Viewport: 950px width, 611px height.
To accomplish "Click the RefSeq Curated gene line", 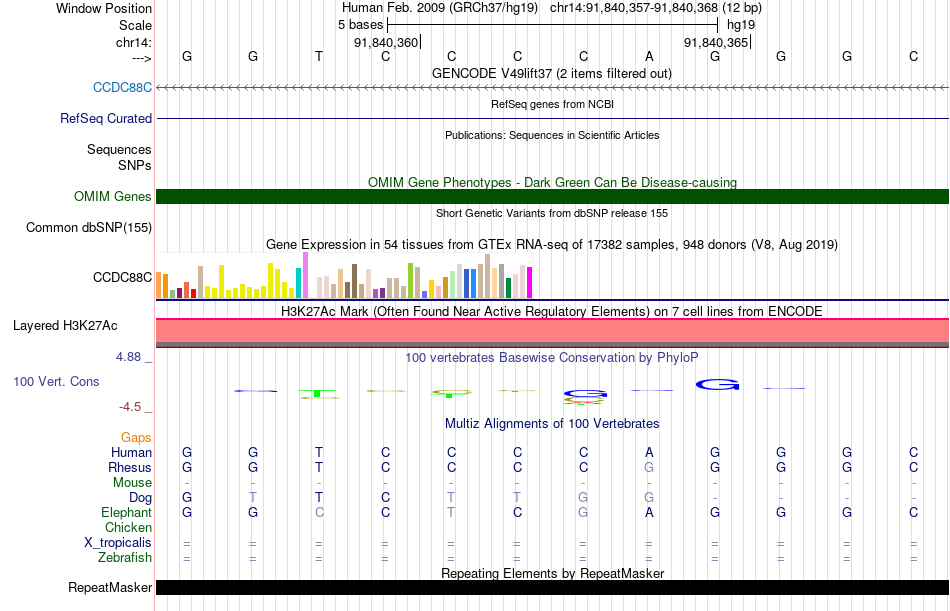I will coord(553,118).
